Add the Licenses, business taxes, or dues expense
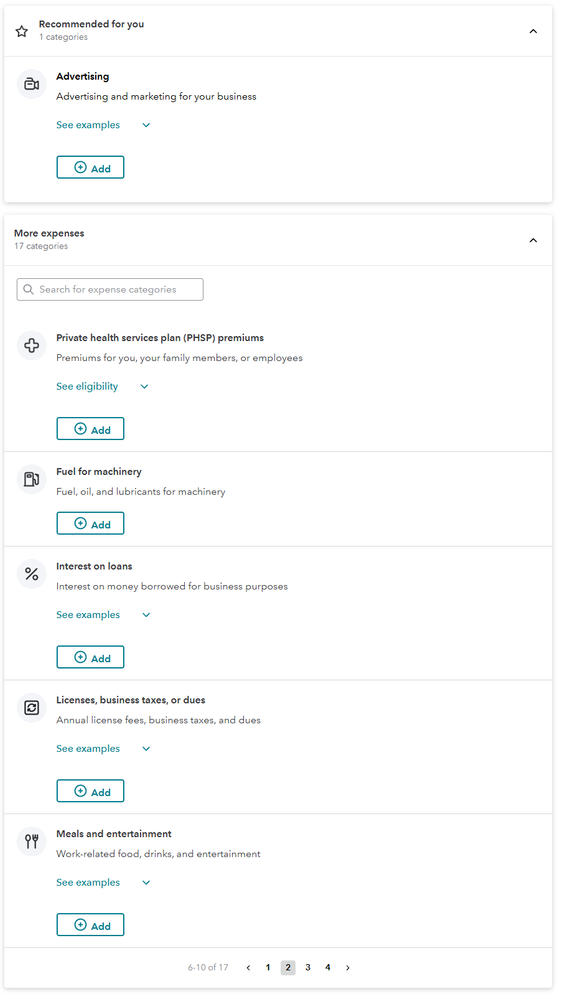The image size is (565, 999). click(x=90, y=791)
